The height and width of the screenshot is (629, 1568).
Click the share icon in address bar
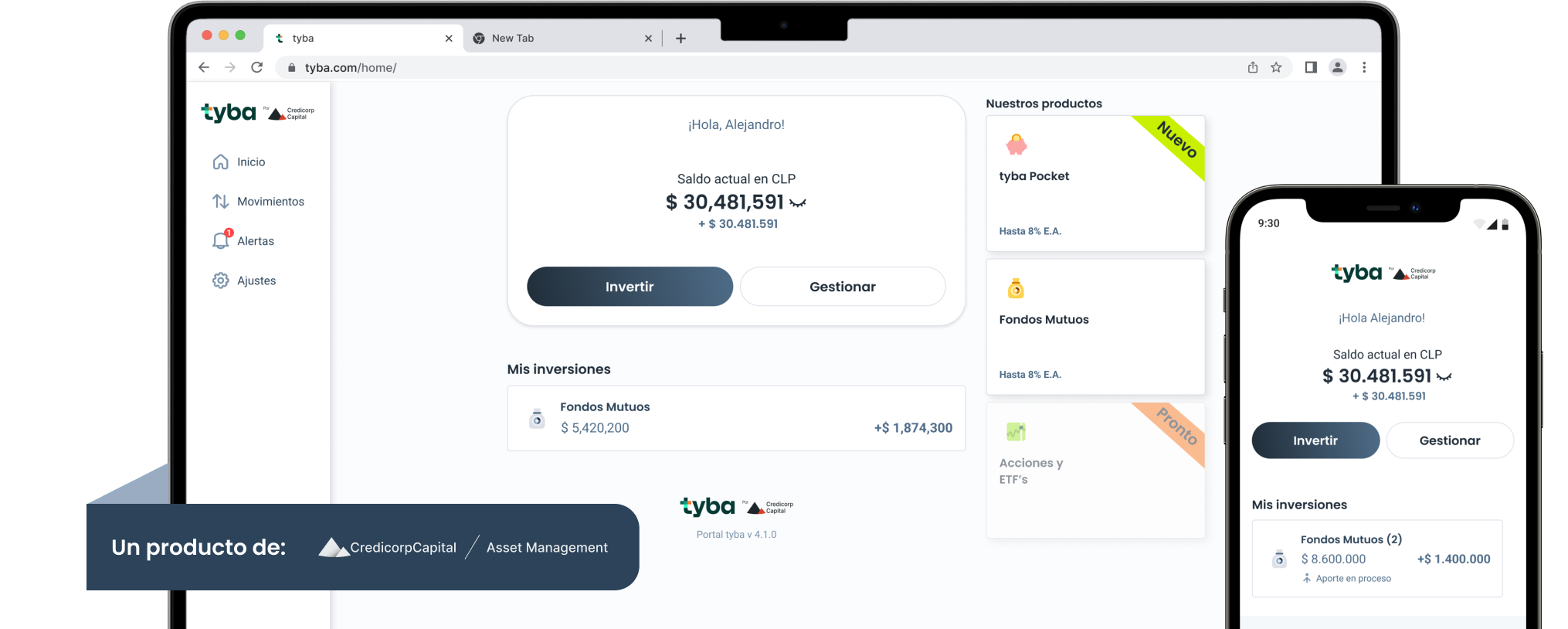pos(1253,67)
